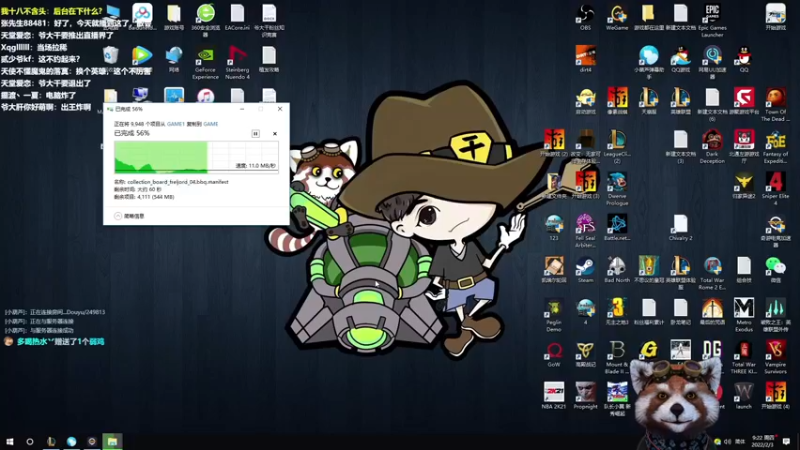Screen dimensions: 800x450
Task: Open Cortana search circle on taskbar
Action: click(x=30, y=441)
